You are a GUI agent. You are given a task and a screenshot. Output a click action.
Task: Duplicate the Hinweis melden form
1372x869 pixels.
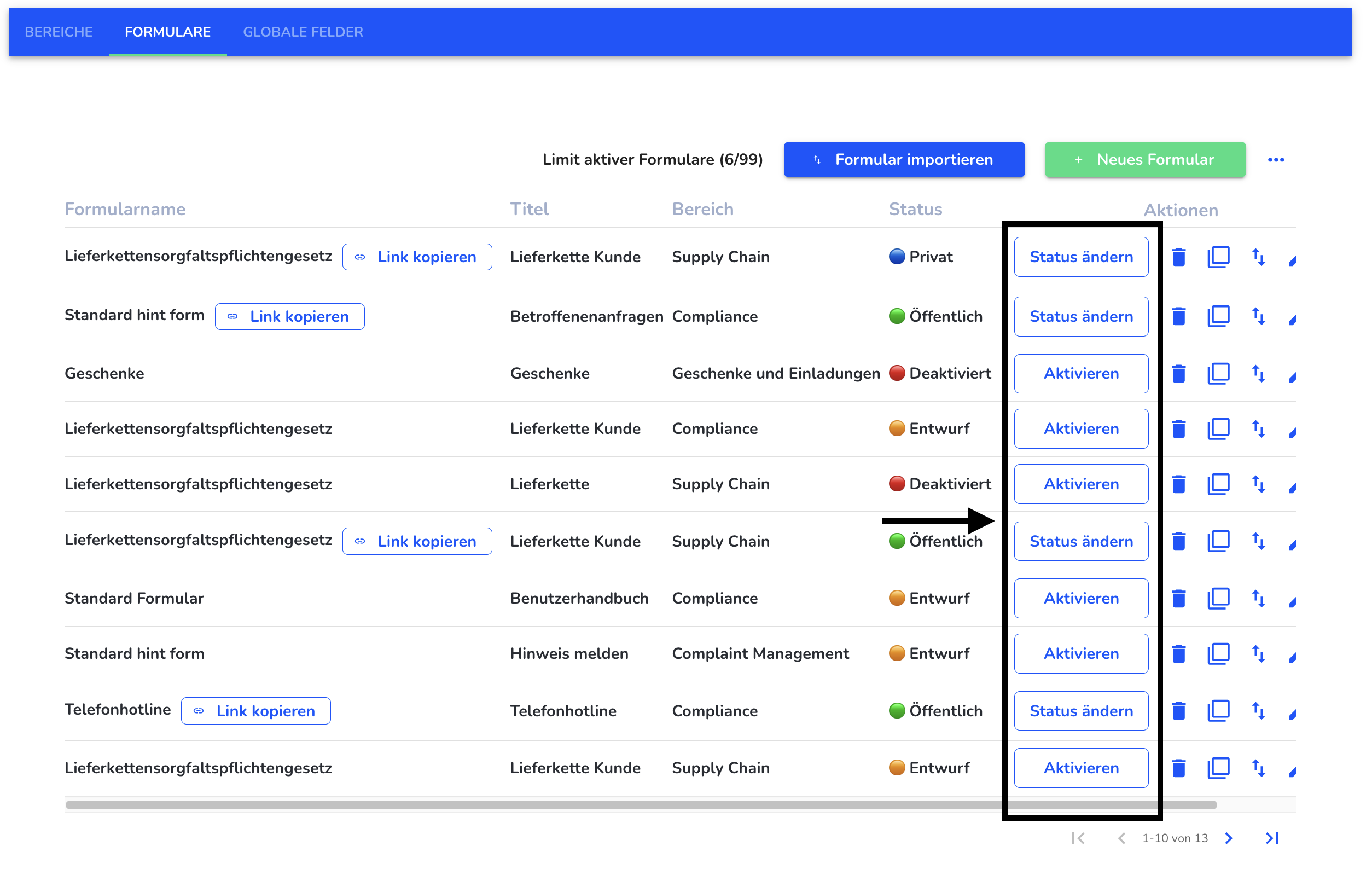click(1218, 653)
